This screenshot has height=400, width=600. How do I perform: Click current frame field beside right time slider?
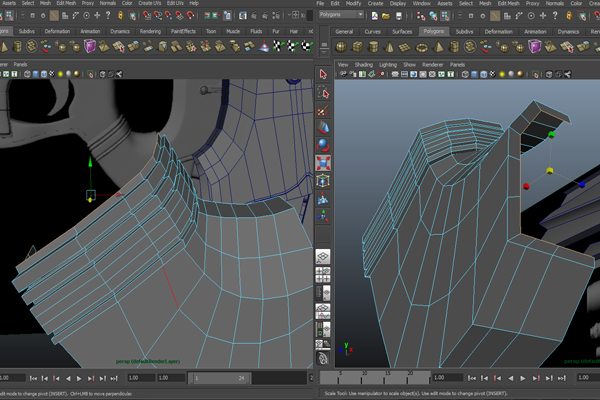pos(447,378)
